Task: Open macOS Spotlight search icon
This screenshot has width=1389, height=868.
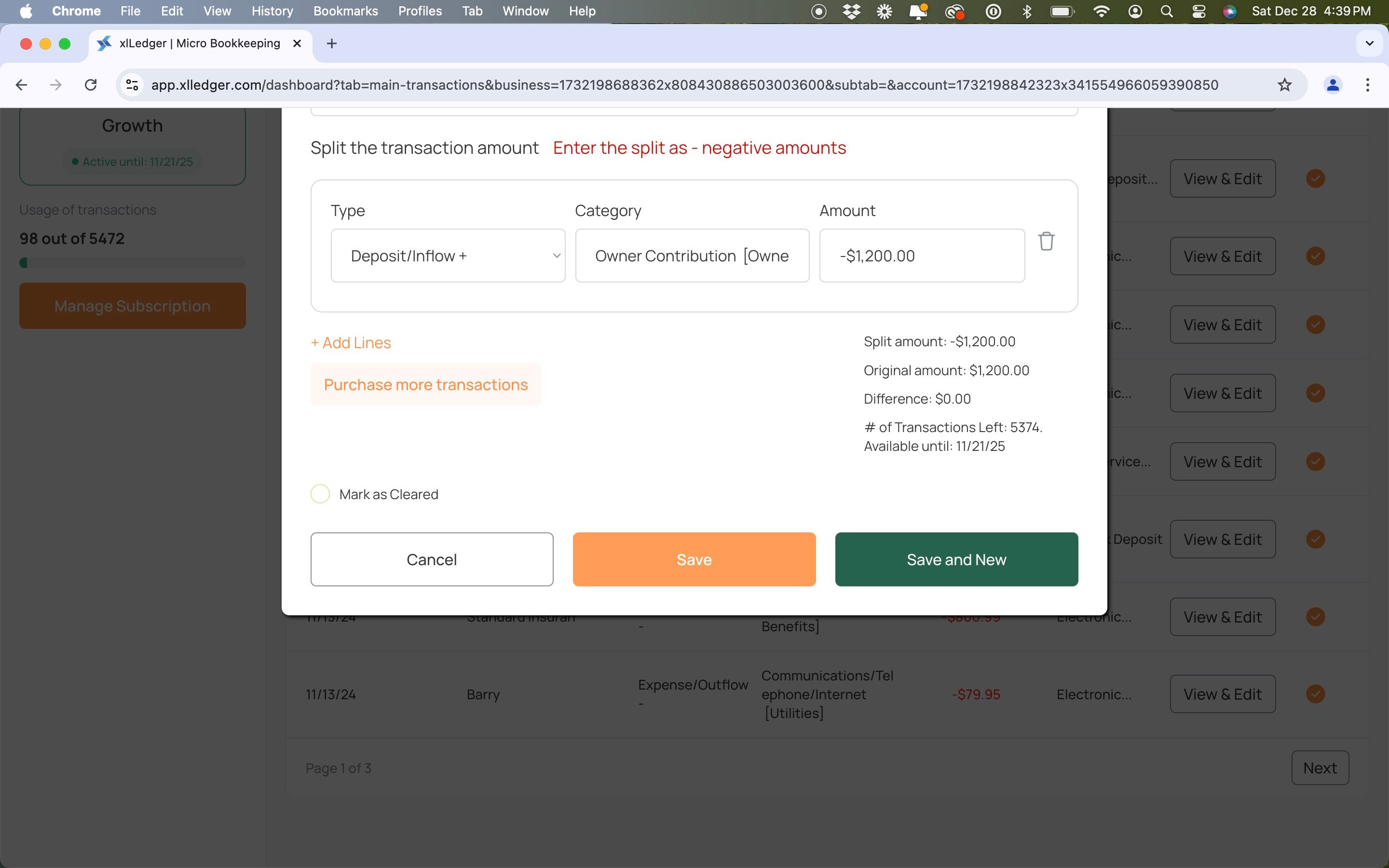Action: pos(1166,12)
